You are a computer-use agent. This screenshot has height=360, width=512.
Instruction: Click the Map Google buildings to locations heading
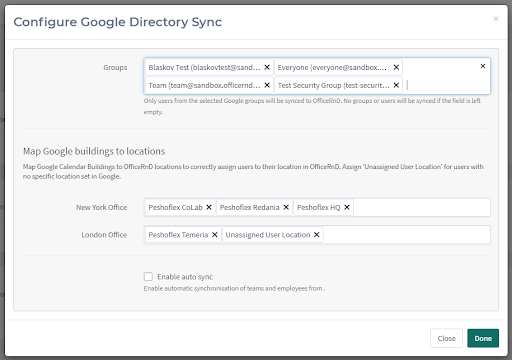click(x=94, y=151)
